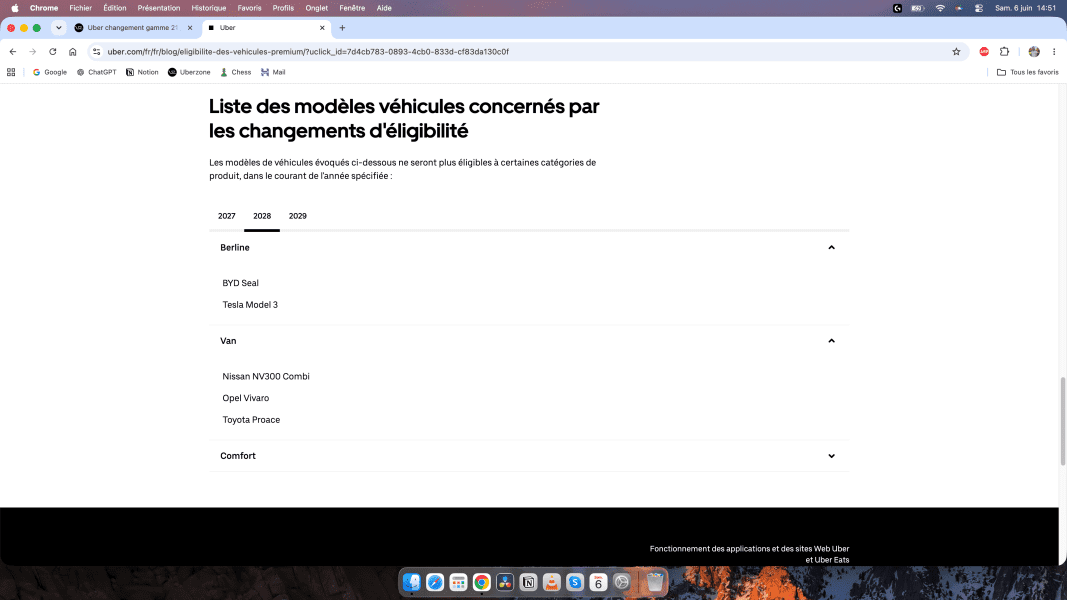Image resolution: width=1067 pixels, height=600 pixels.
Task: Select the 2029 year tab
Action: tap(297, 216)
